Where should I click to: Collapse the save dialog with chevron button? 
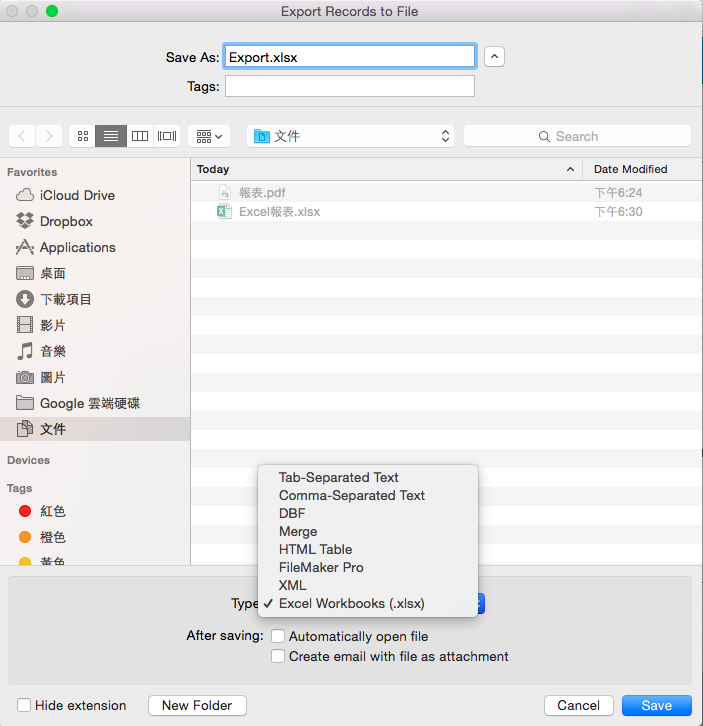pyautogui.click(x=494, y=56)
